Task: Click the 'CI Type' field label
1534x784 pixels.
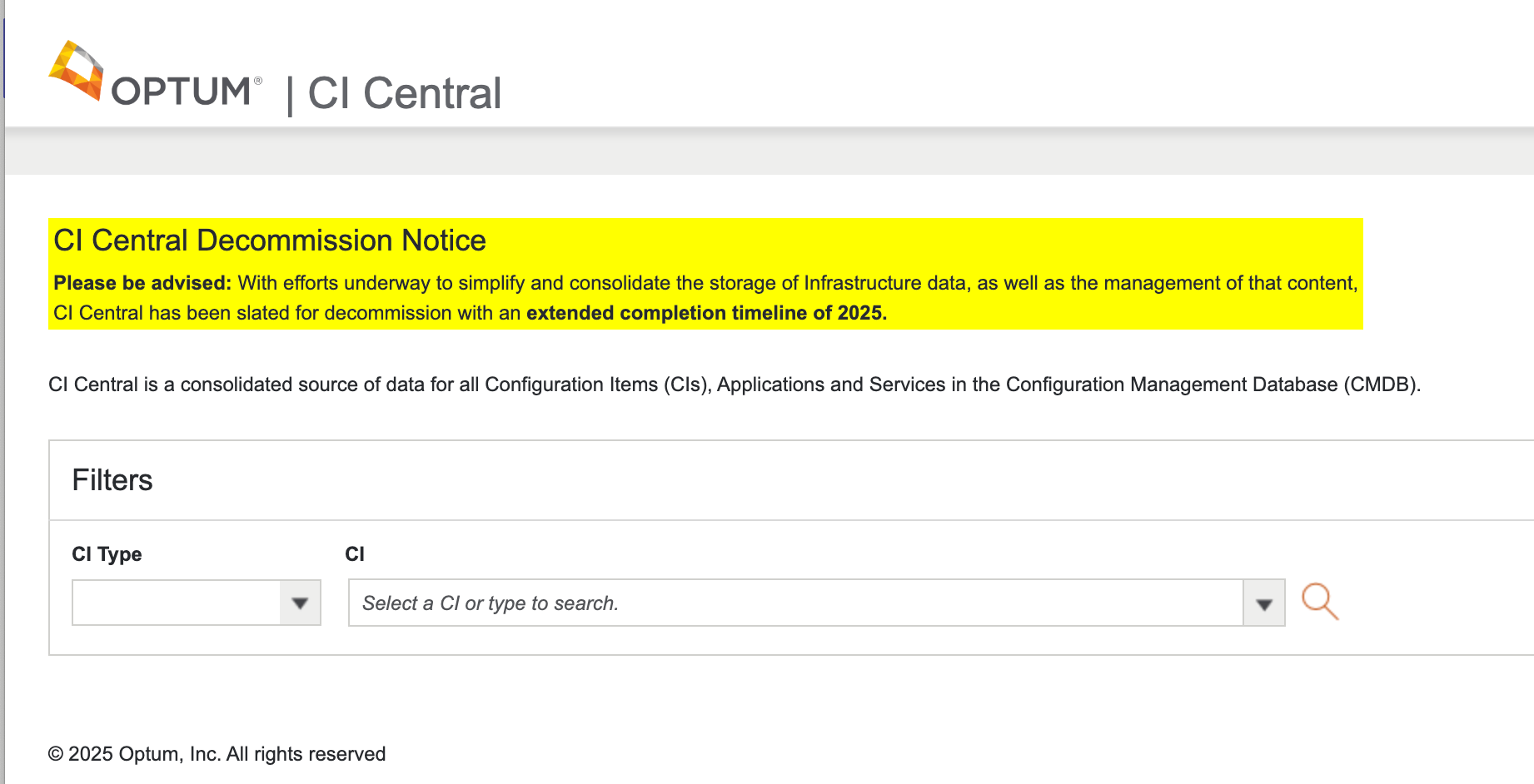Action: (x=107, y=554)
